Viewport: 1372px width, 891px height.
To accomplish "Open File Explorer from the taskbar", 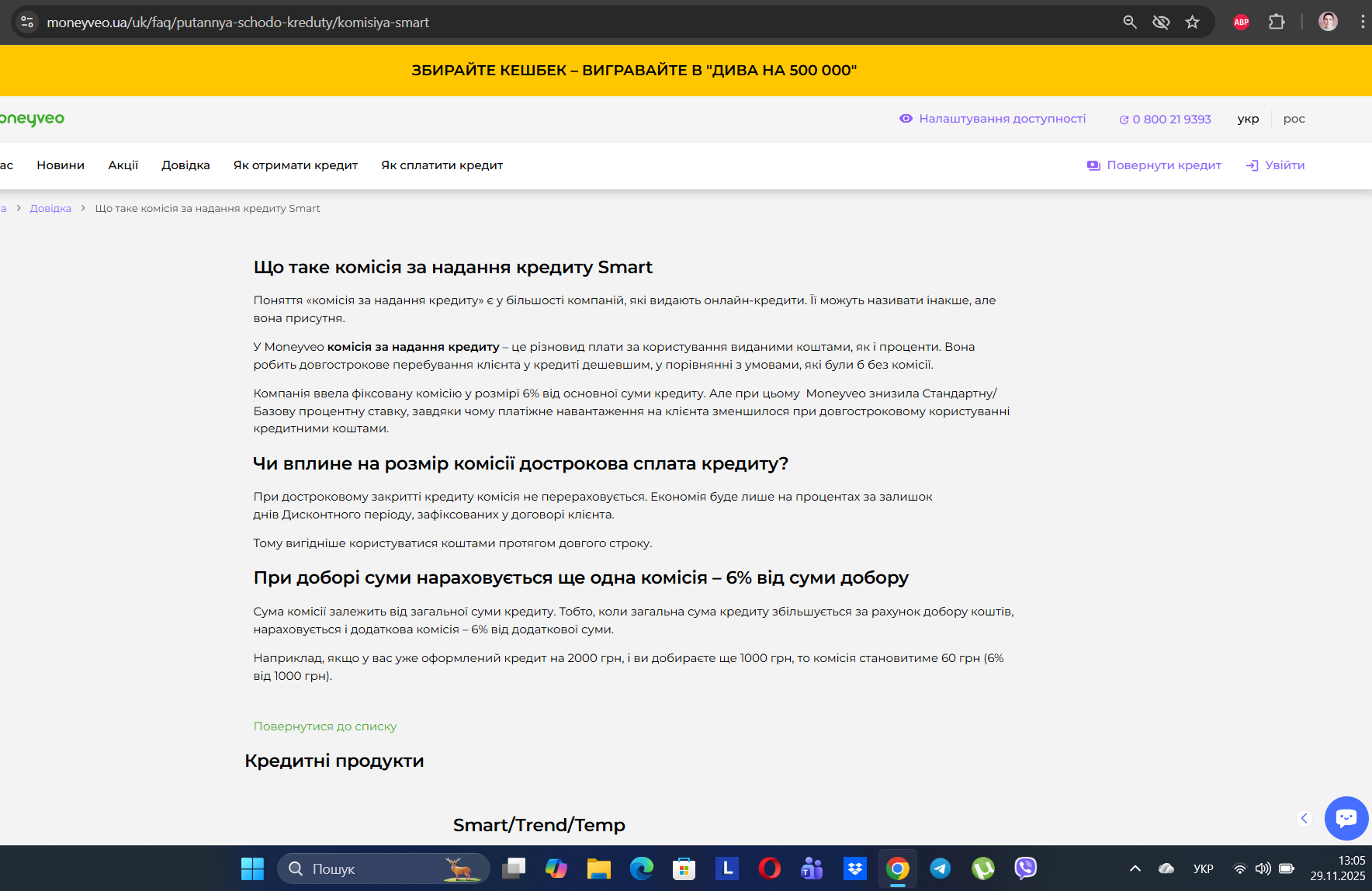I will [x=599, y=868].
